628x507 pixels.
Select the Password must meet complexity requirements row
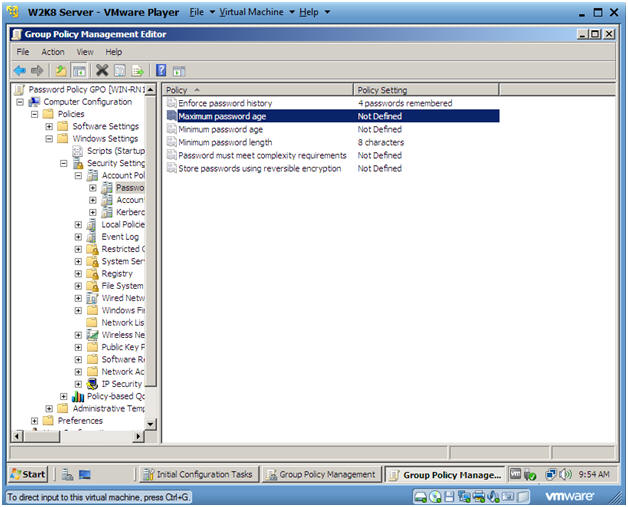coord(332,155)
